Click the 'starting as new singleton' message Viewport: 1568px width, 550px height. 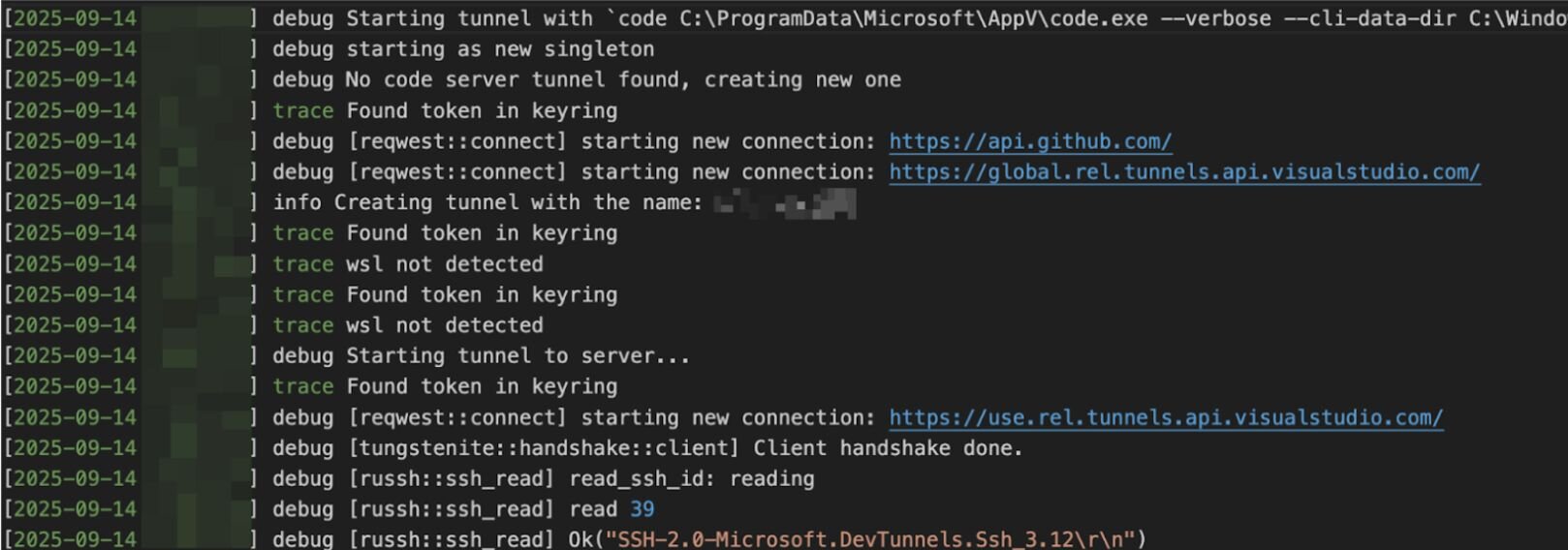[x=500, y=49]
